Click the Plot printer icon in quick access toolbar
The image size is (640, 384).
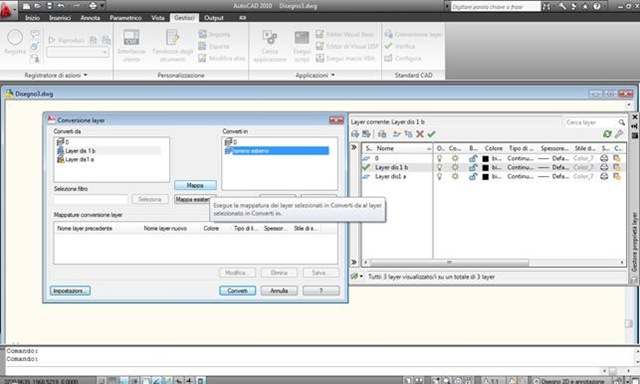[x=93, y=6]
